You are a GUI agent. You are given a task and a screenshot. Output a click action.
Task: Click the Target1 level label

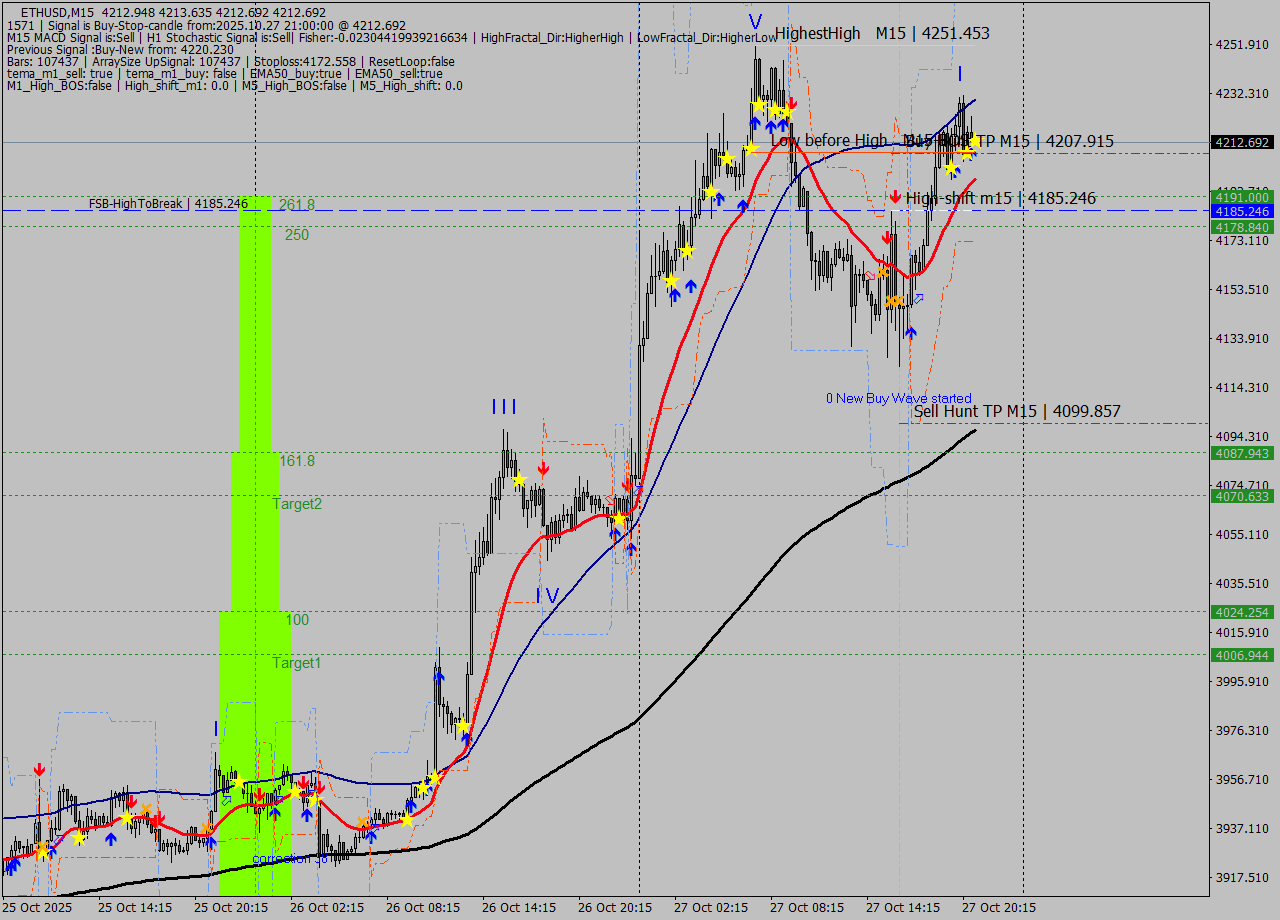297,663
